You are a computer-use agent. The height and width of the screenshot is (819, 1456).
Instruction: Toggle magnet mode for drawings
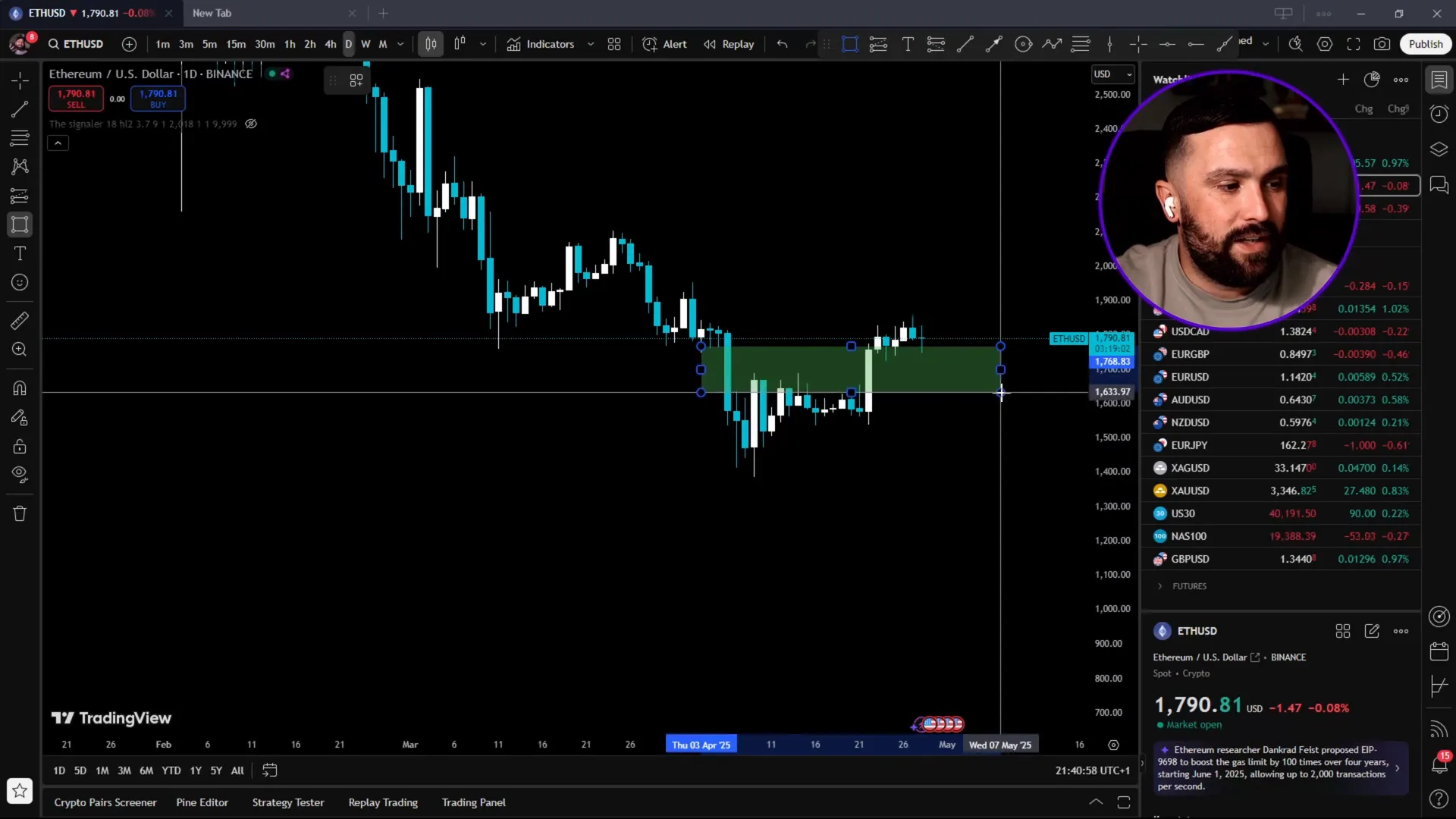click(20, 388)
